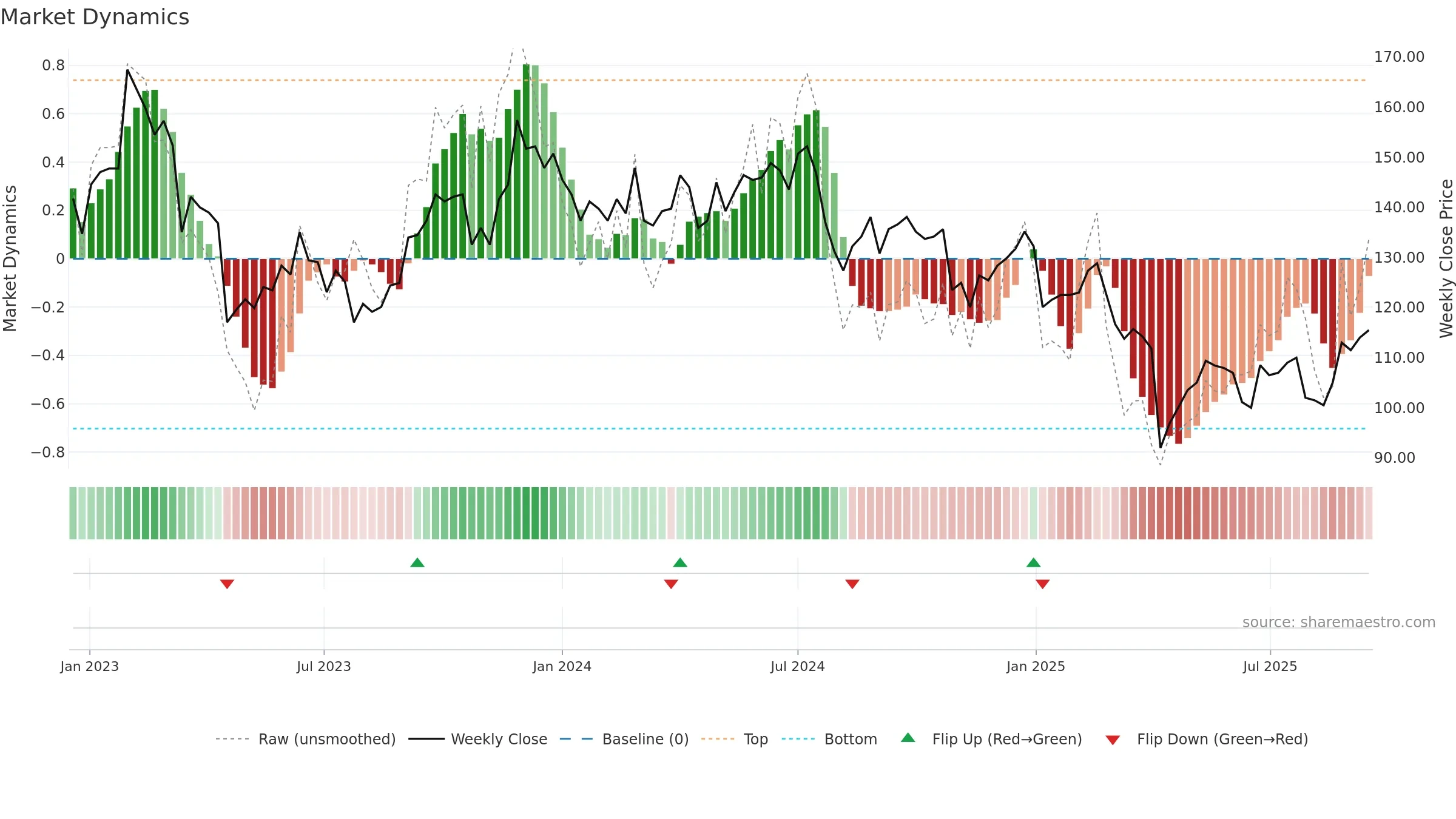
Task: Click the vertical Market Dynamics axis title
Action: coord(10,258)
